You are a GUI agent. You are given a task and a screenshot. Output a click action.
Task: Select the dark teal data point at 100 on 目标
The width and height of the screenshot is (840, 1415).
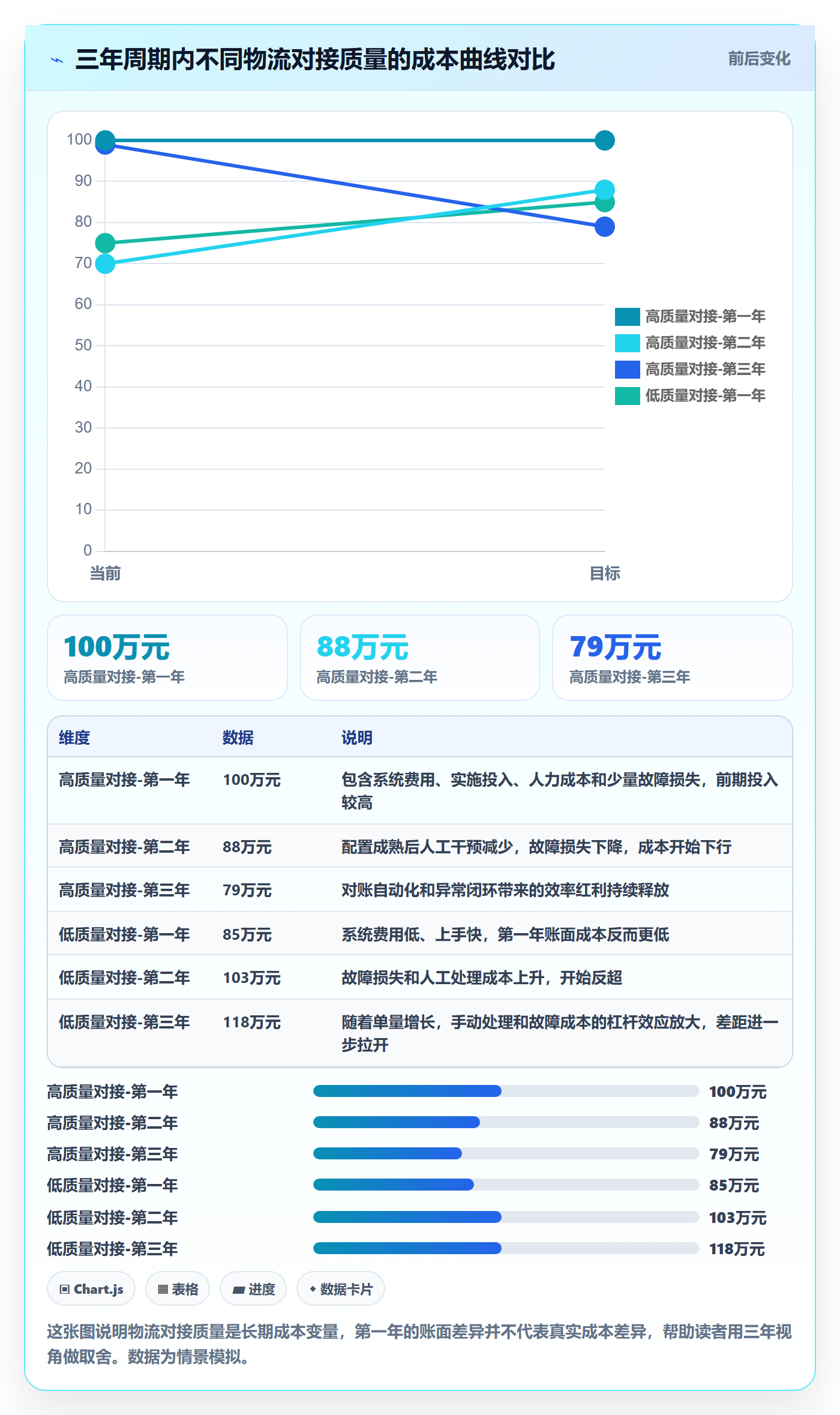click(x=605, y=140)
